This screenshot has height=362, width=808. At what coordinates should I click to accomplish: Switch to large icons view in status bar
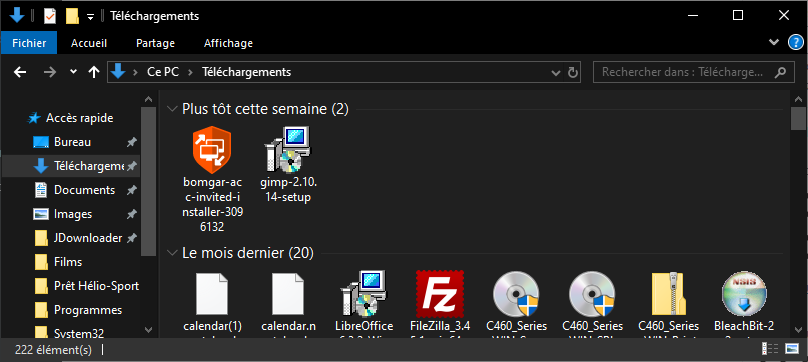coord(792,349)
